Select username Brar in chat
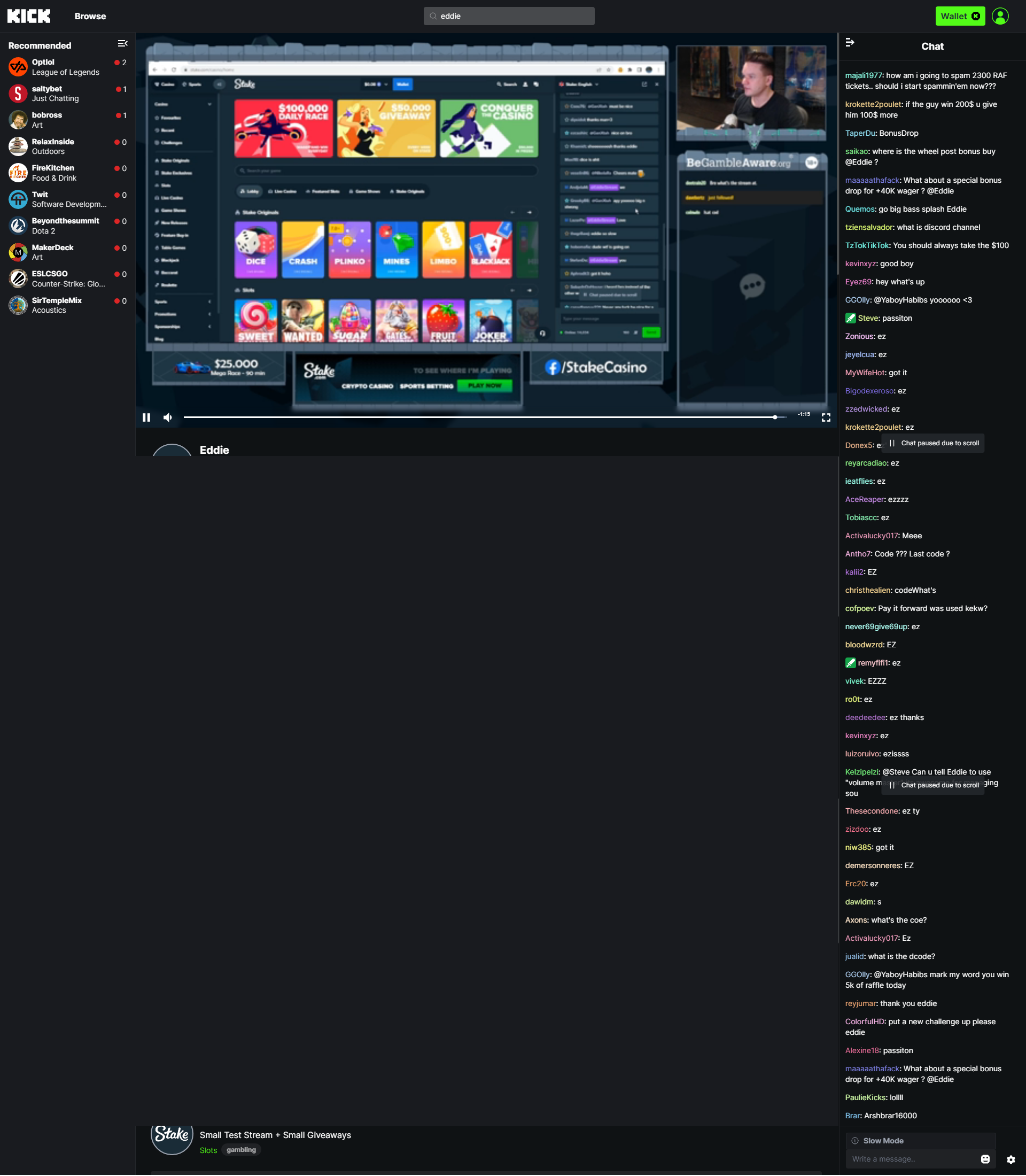The image size is (1026, 1176). [x=852, y=1116]
